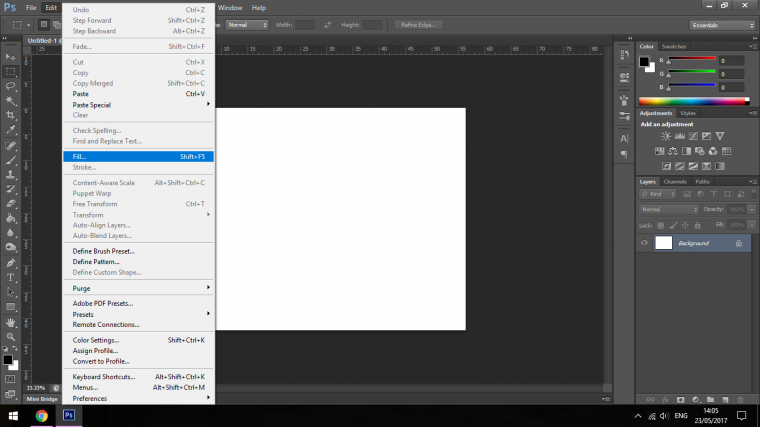Select the Dodge tool
The image size is (760, 427).
[10, 247]
